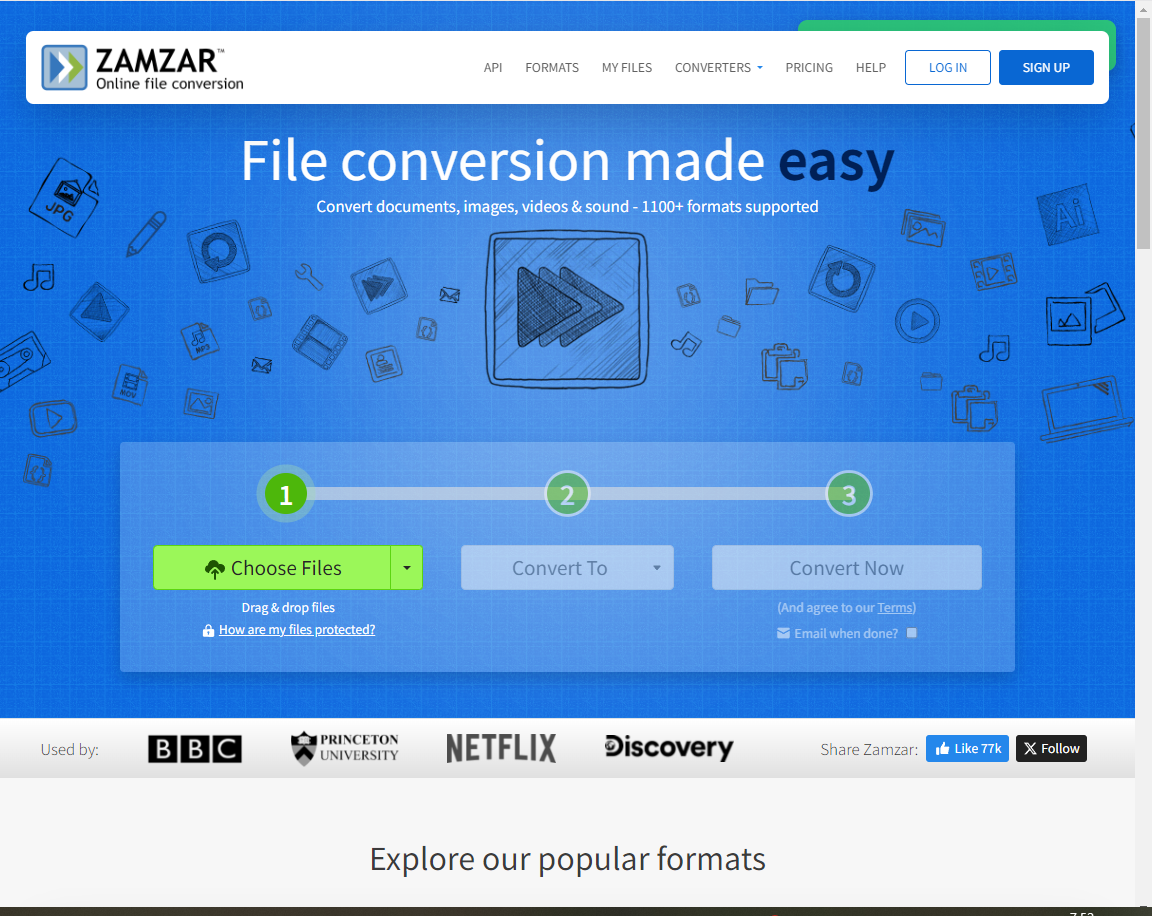Click the Used by: label
This screenshot has width=1152, height=916.
(70, 749)
